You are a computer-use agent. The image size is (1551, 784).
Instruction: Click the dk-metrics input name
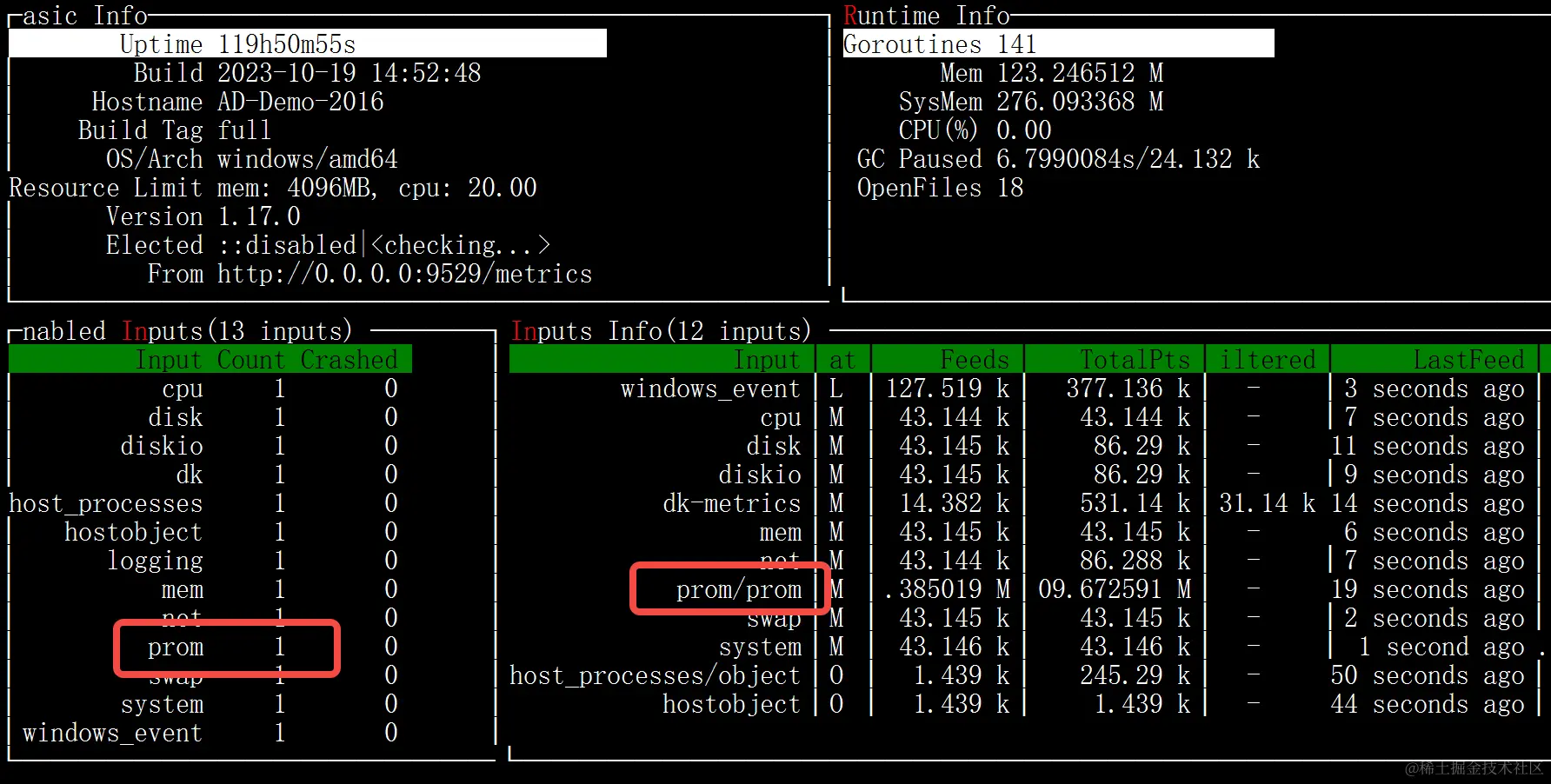click(x=732, y=502)
